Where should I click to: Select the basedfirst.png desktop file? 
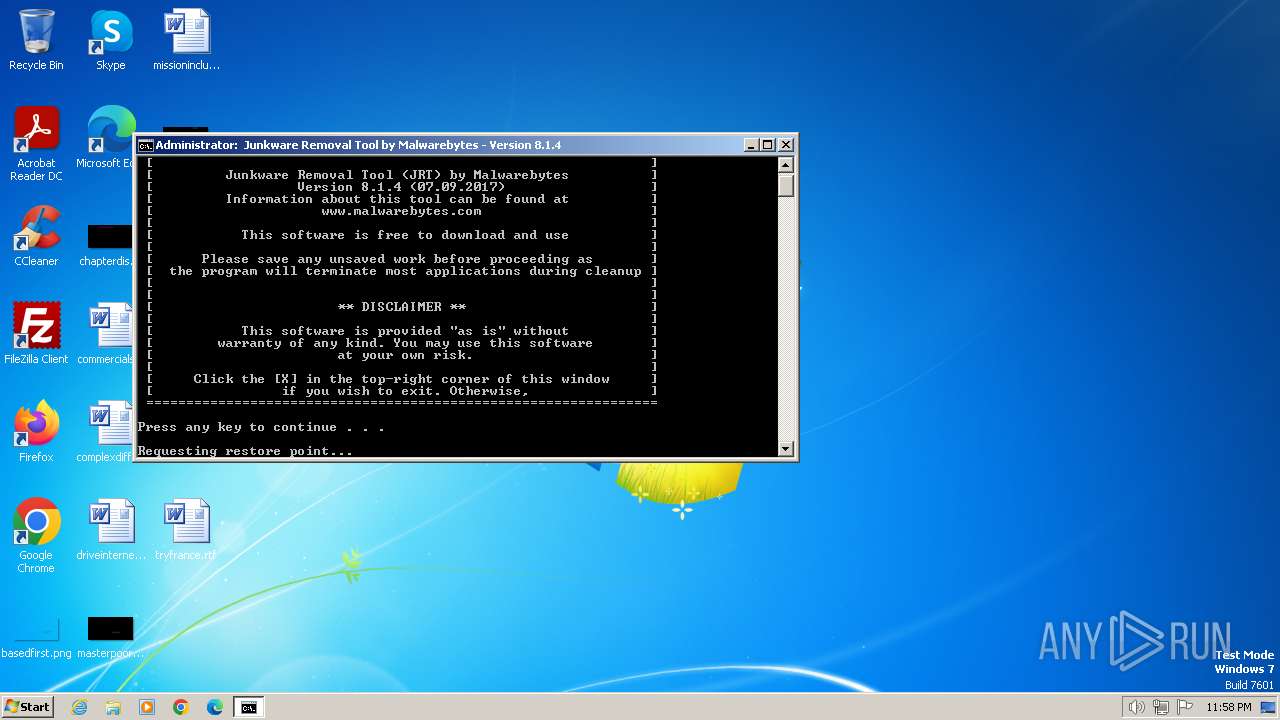[36, 636]
